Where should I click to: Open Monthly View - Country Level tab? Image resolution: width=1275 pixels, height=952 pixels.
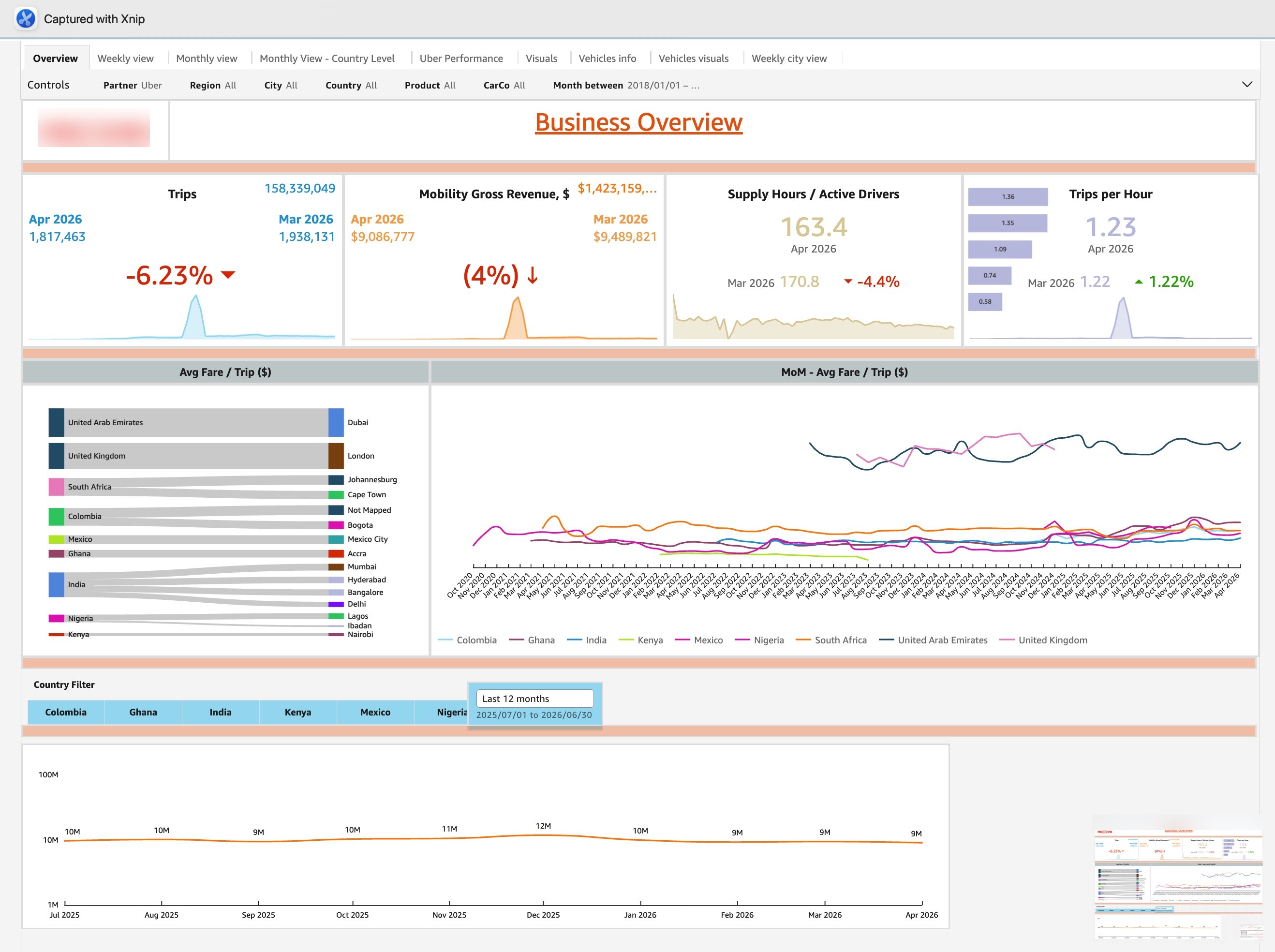[327, 58]
